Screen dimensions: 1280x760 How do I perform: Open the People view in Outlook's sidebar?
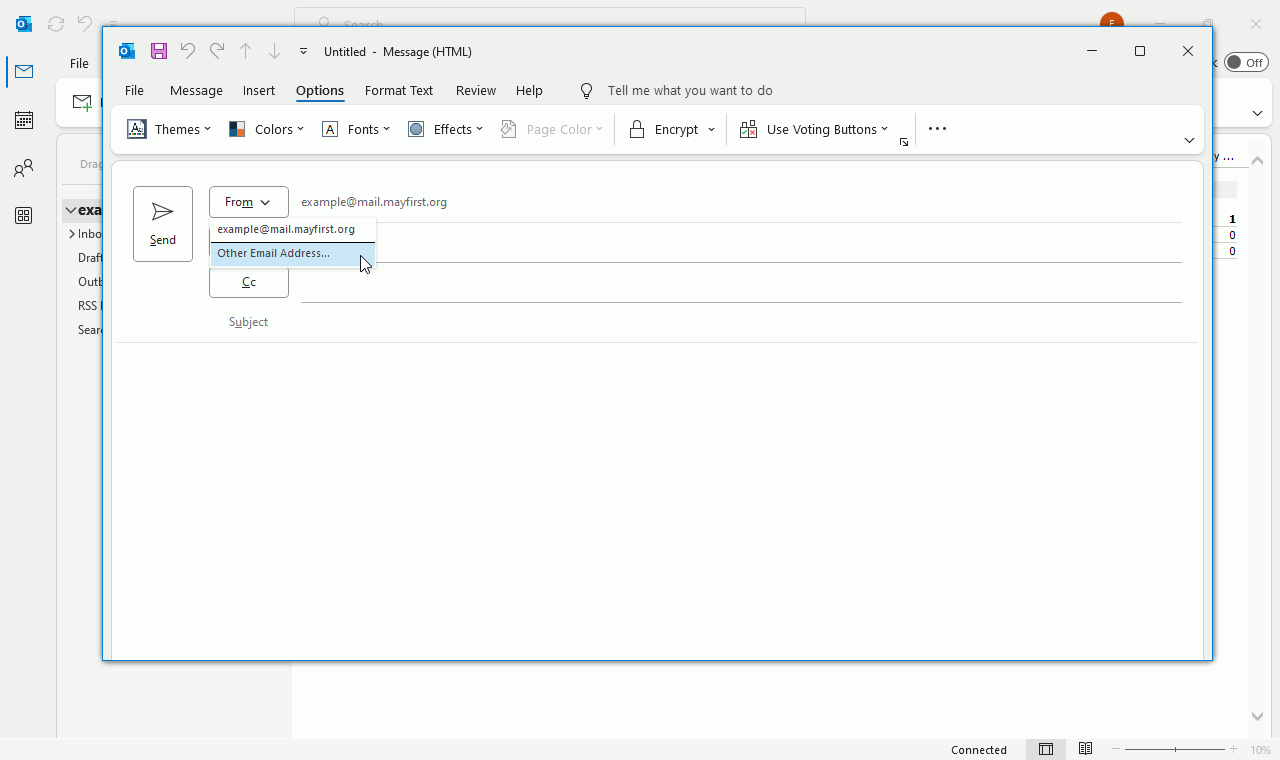pos(24,168)
